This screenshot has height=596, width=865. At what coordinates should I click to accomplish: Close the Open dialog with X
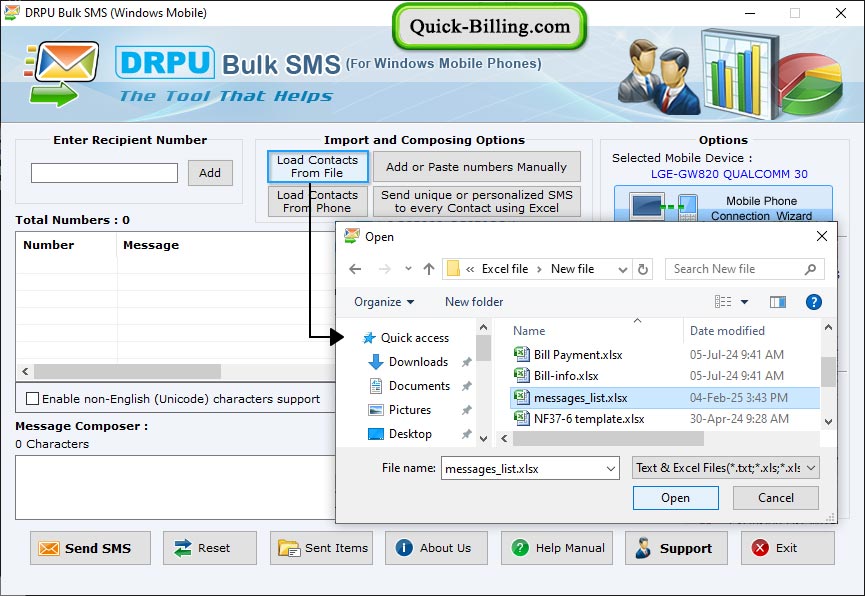click(821, 236)
